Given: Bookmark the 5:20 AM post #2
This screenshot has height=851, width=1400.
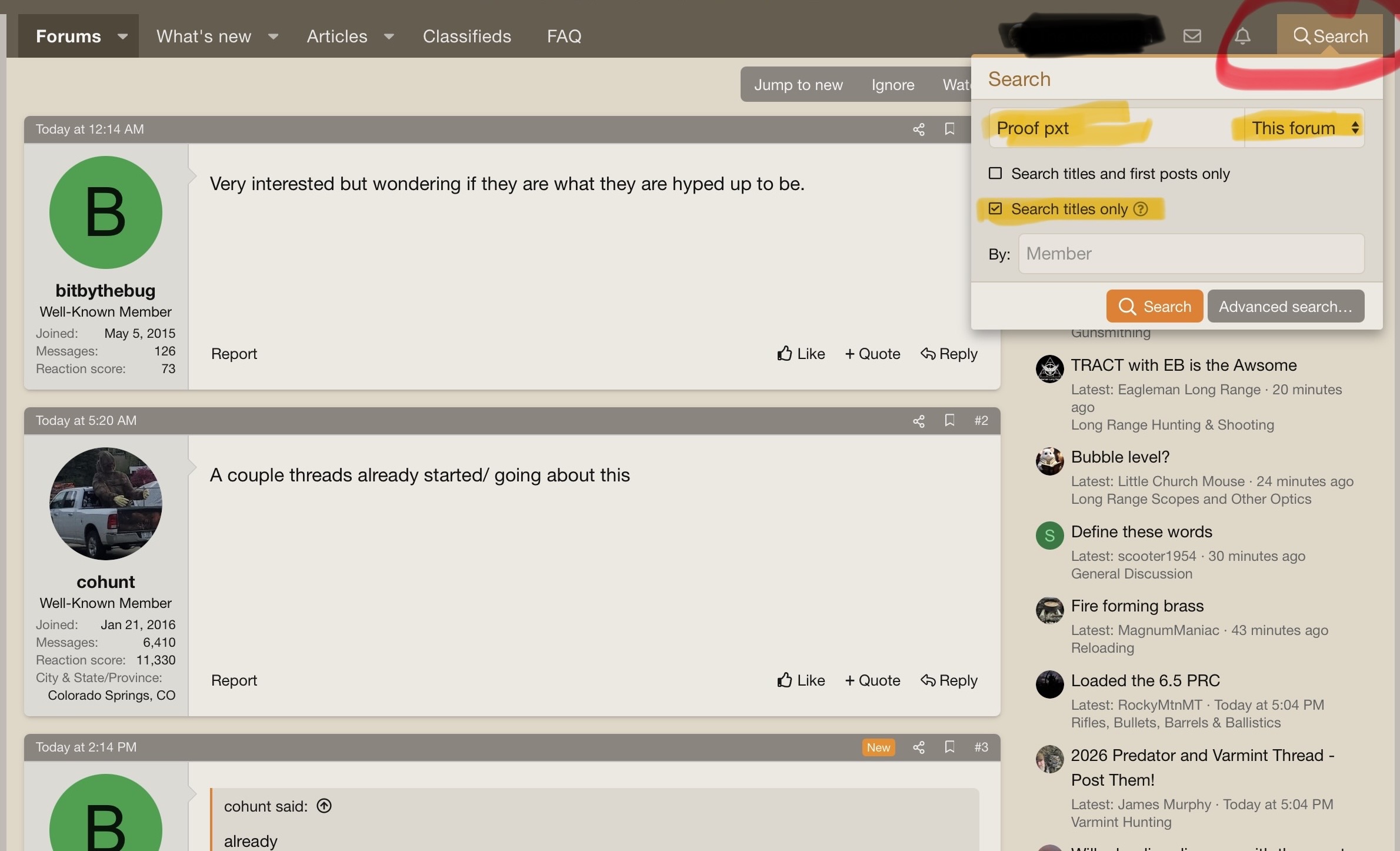Looking at the screenshot, I should tap(949, 420).
